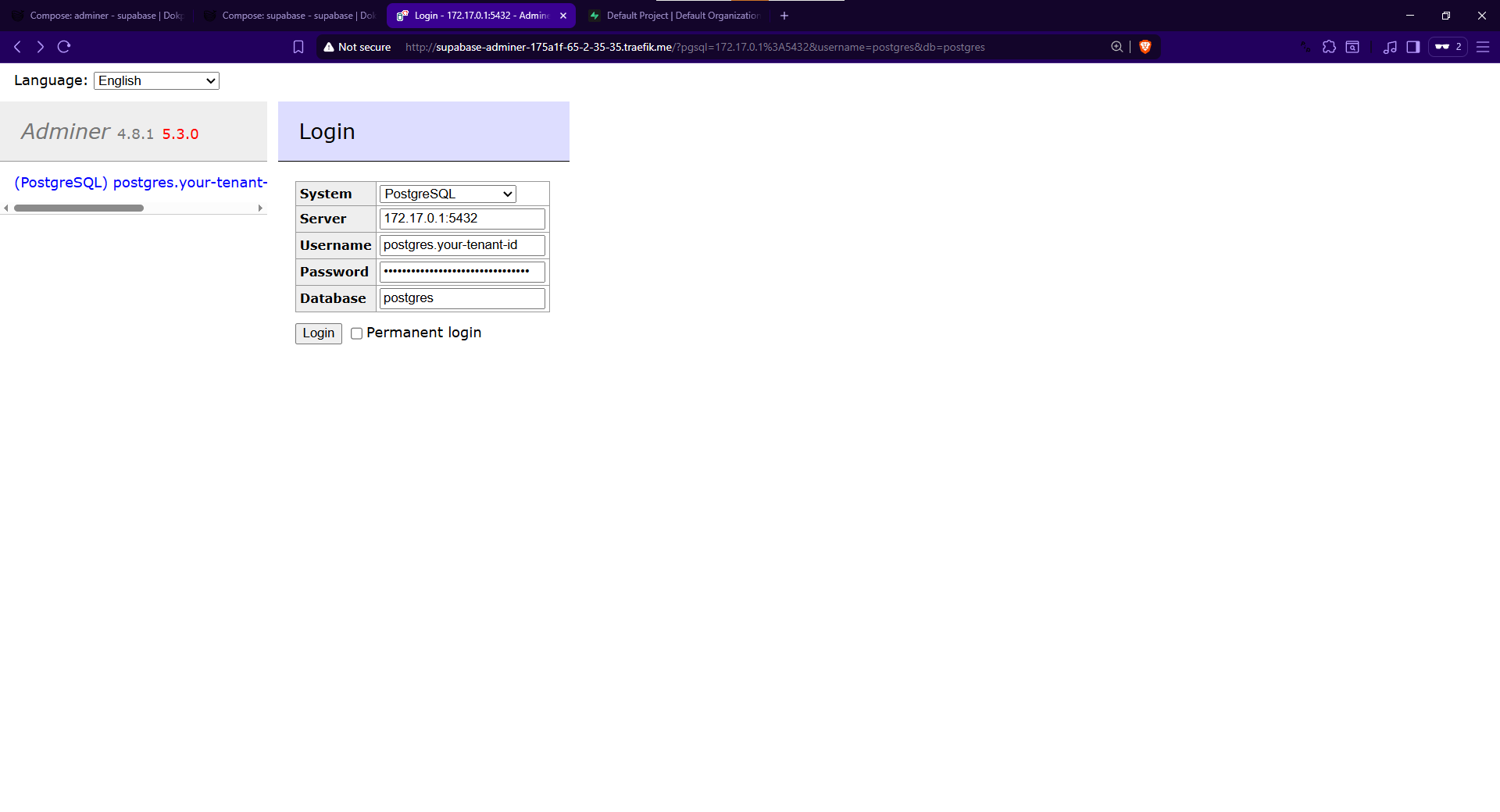Go forward in browser history
The height and width of the screenshot is (812, 1500).
[41, 47]
